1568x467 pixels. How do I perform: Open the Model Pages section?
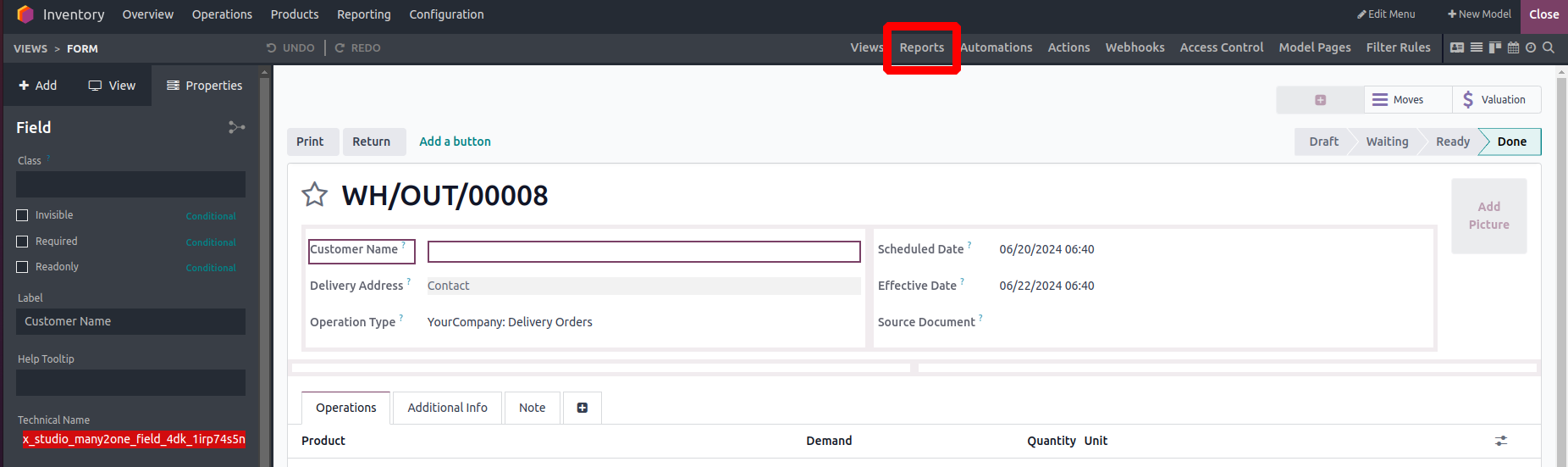coord(1315,47)
